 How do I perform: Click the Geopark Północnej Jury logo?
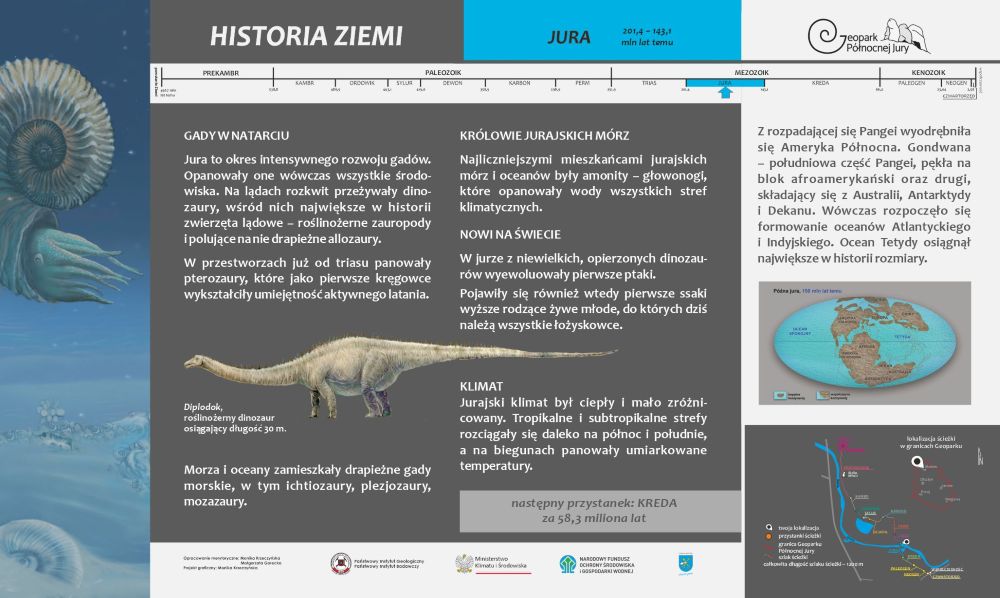(x=870, y=35)
